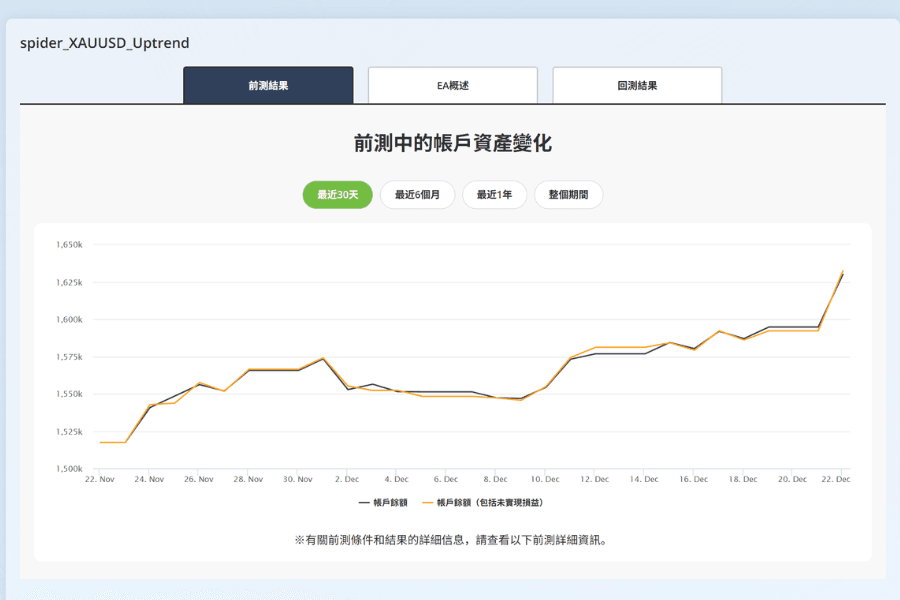Hide the orange 包括未實現損益 legend series
This screenshot has height=600, width=900.
coord(490,502)
